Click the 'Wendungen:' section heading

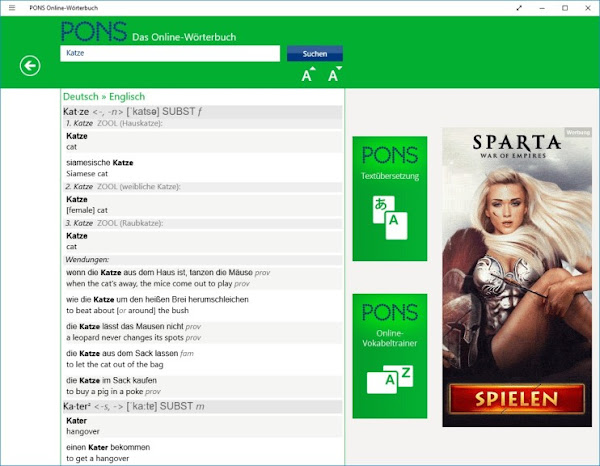click(87, 259)
